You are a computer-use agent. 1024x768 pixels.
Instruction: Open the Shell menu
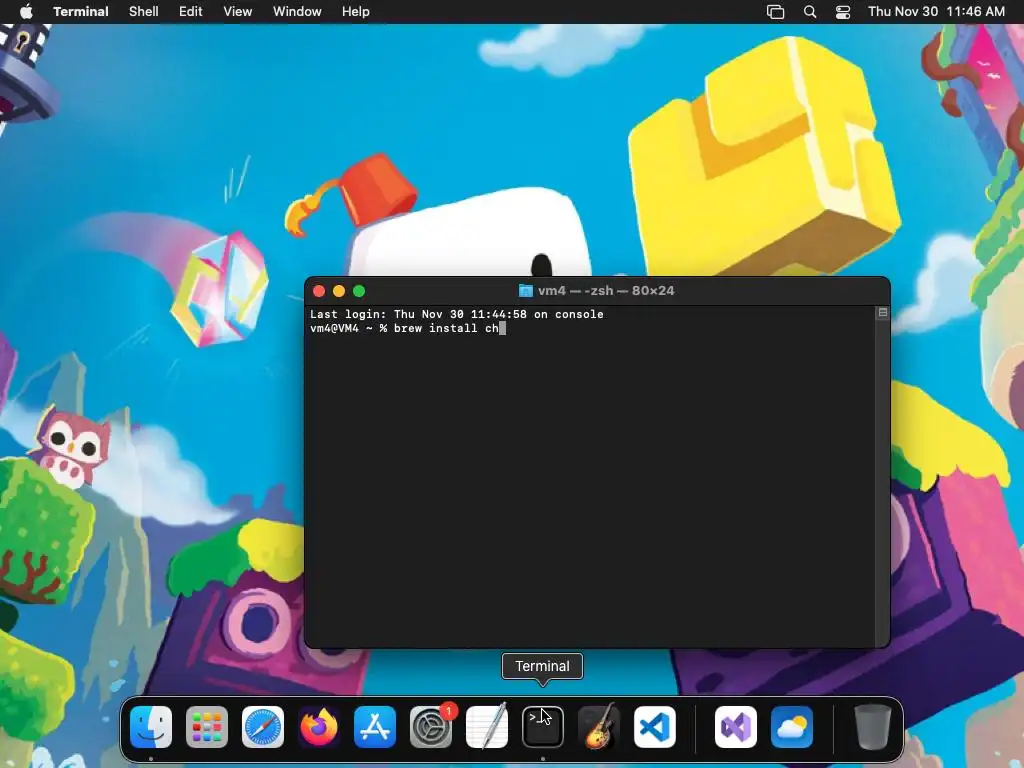pyautogui.click(x=144, y=12)
